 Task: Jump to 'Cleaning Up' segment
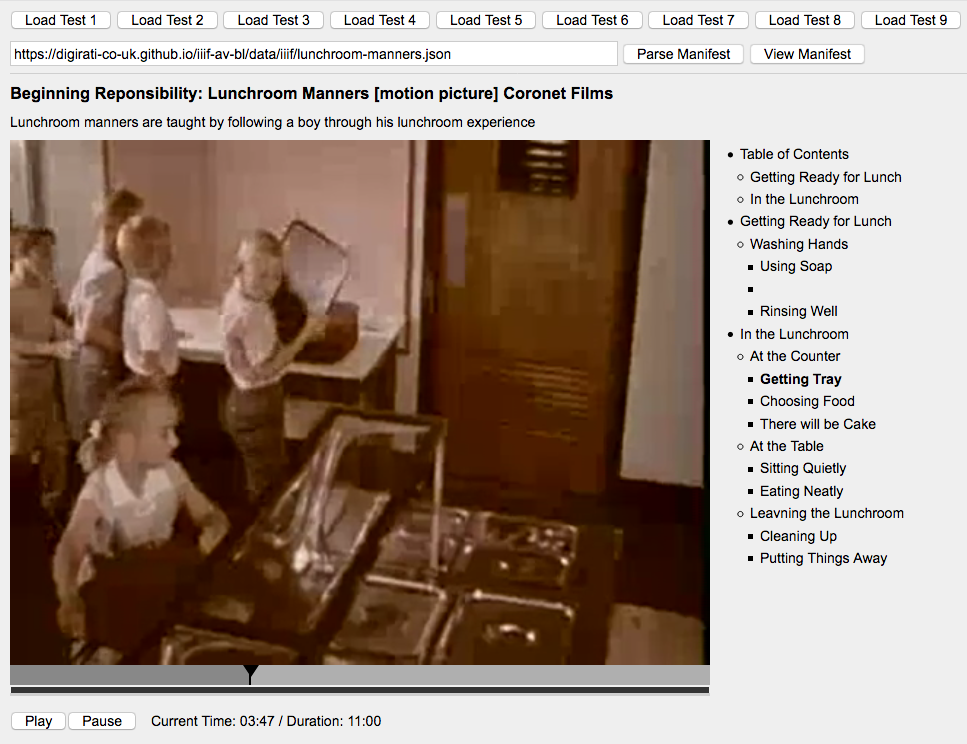798,537
